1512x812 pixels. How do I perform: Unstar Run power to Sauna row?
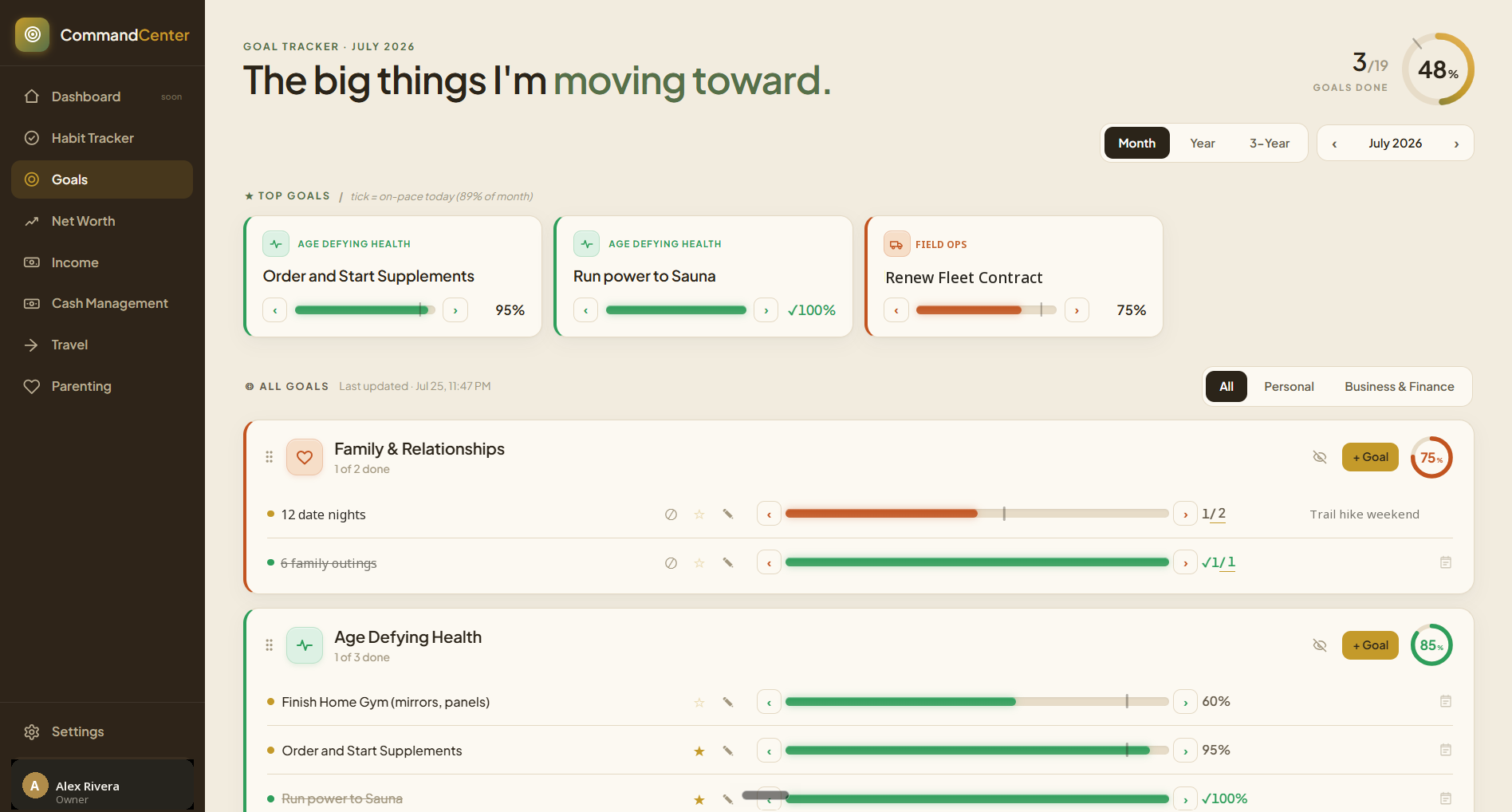point(699,799)
